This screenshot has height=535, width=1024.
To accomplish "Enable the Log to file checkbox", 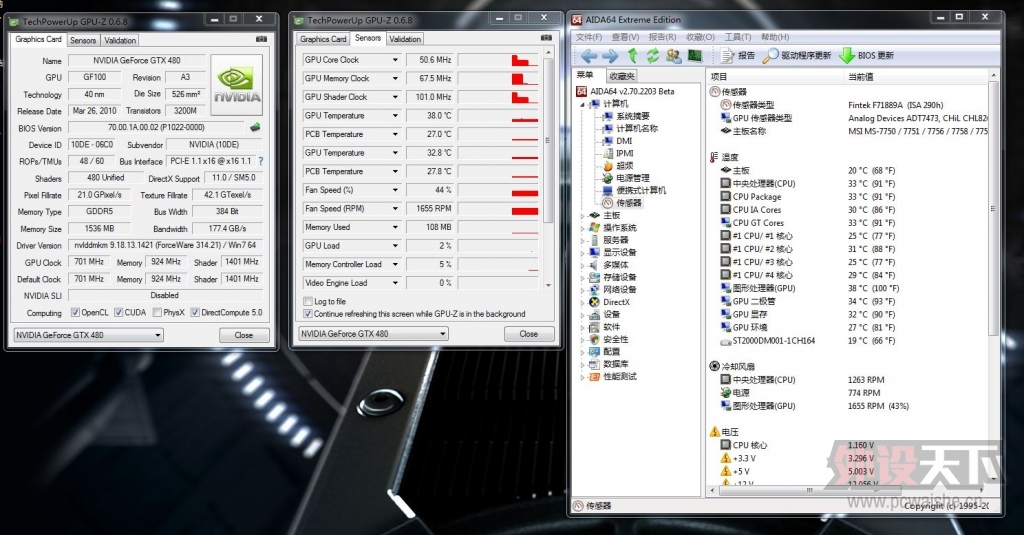I will (308, 301).
